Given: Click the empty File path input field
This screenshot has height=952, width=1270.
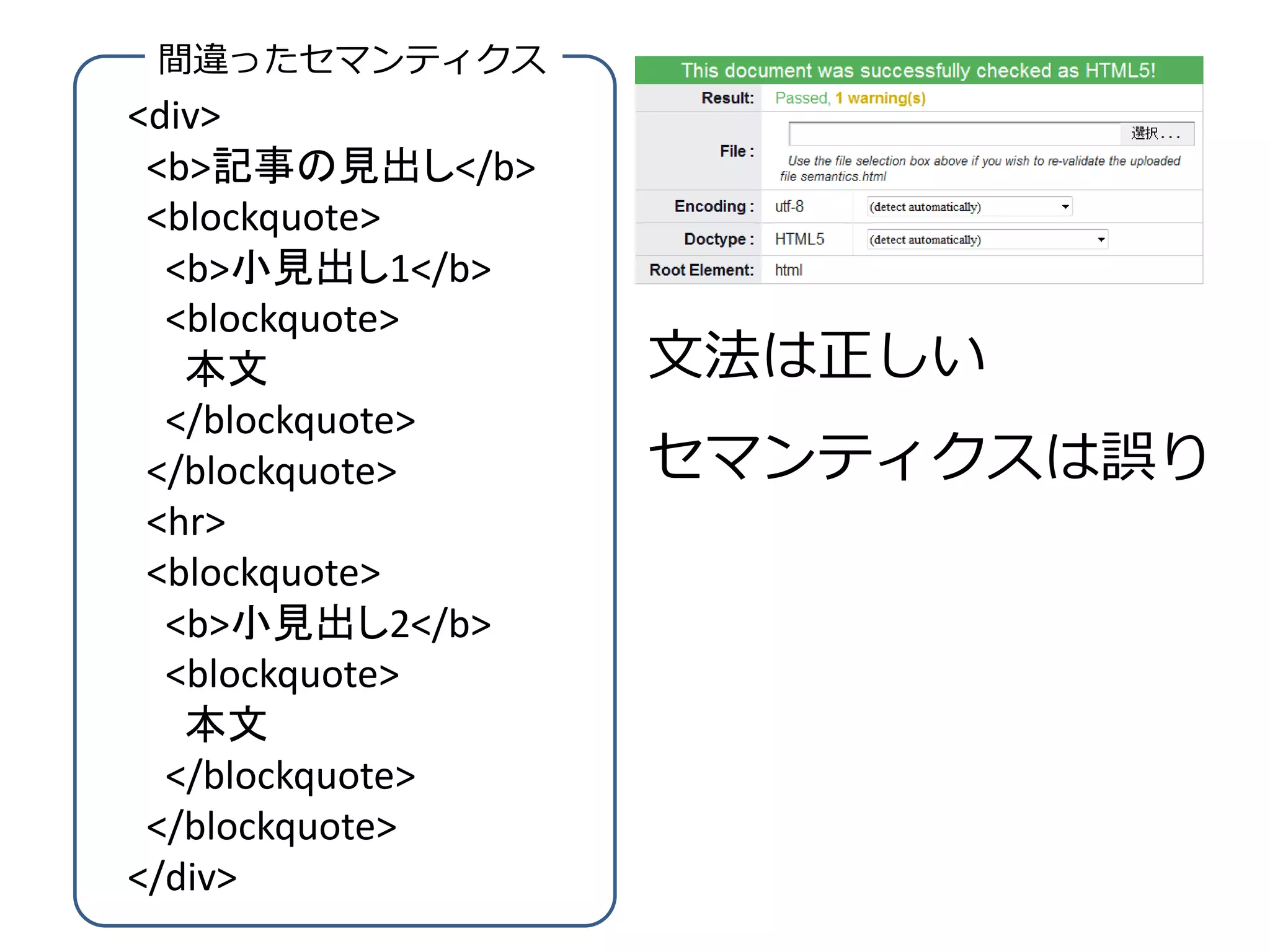Looking at the screenshot, I should (955, 133).
